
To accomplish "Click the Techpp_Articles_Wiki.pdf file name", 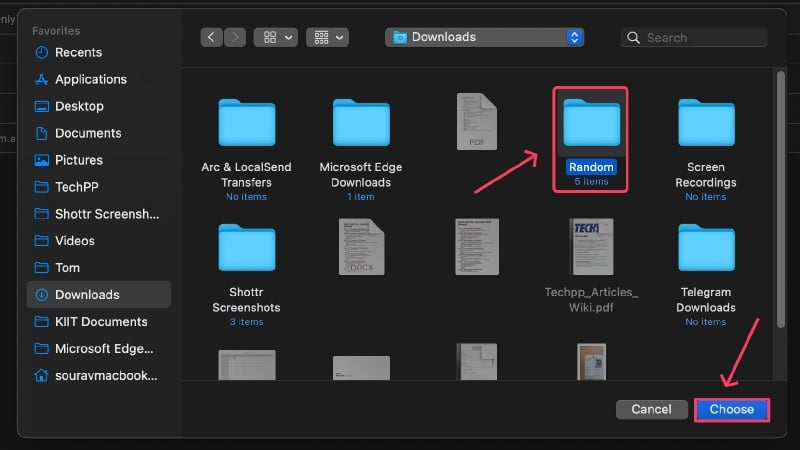I will coord(591,300).
